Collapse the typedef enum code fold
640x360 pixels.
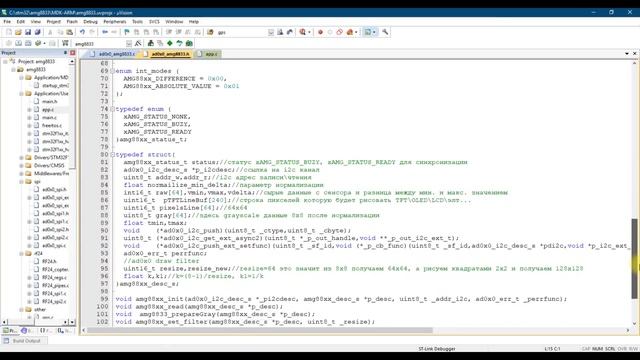[113, 109]
